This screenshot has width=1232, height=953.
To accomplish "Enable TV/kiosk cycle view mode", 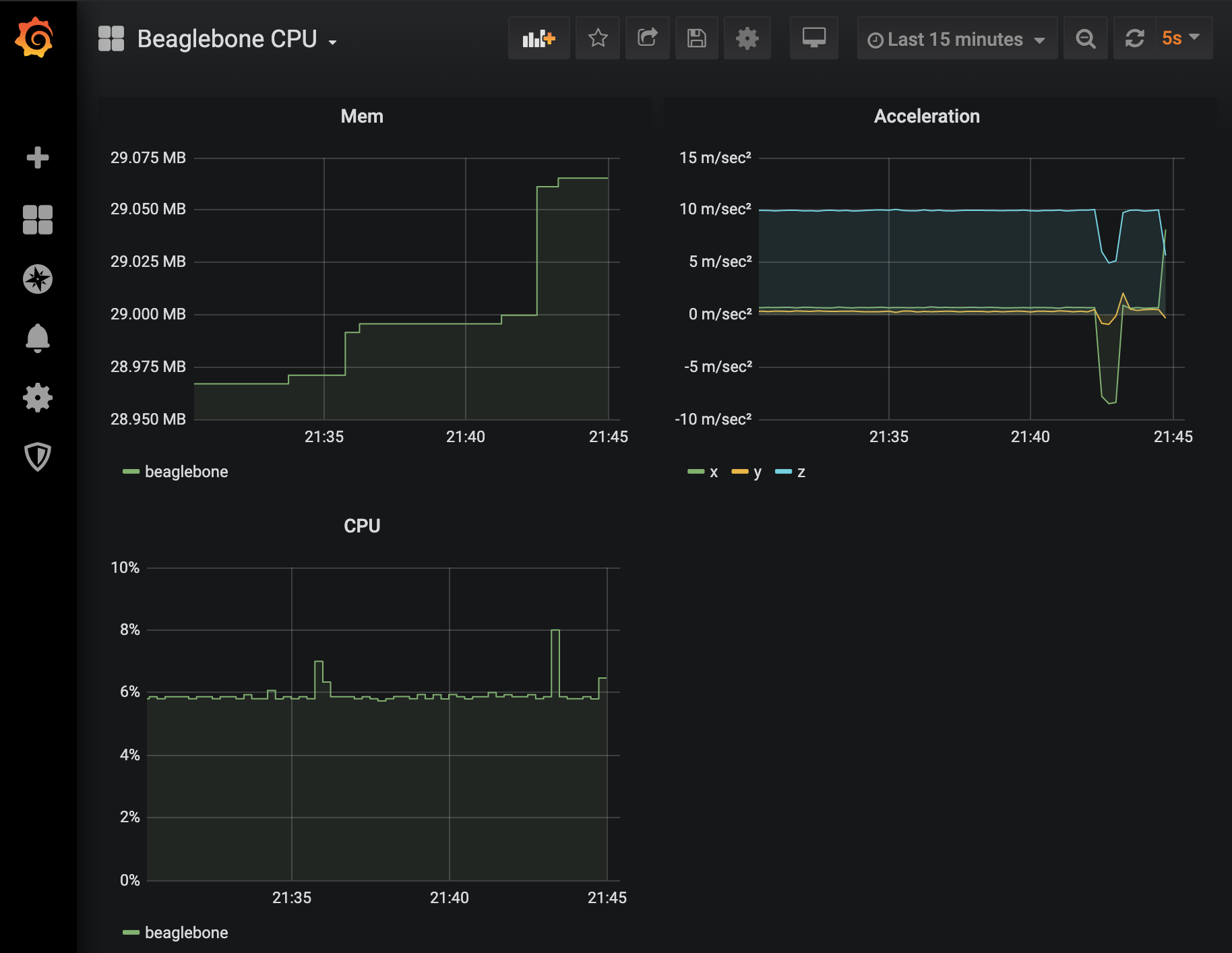I will [814, 38].
